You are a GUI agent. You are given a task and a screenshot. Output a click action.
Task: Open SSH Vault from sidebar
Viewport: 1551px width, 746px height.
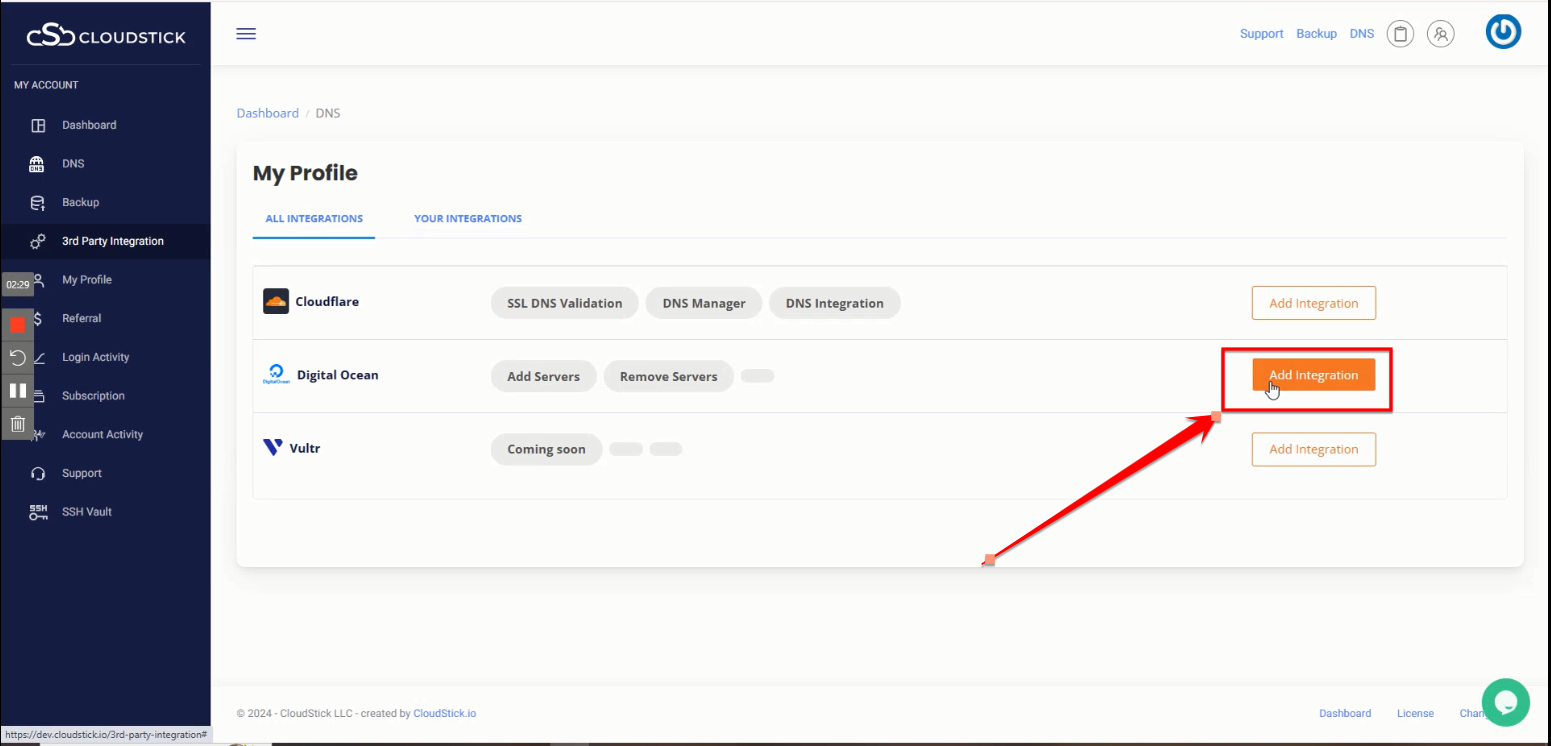(86, 512)
